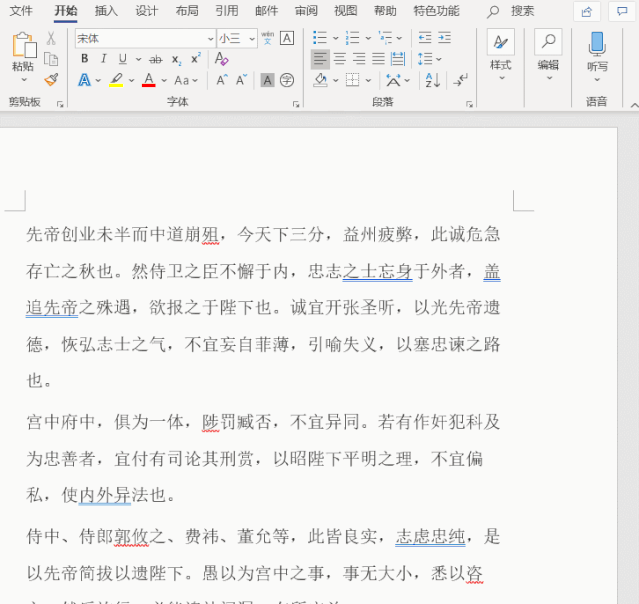
Task: Toggle Strikethrough formatting
Action: click(155, 59)
